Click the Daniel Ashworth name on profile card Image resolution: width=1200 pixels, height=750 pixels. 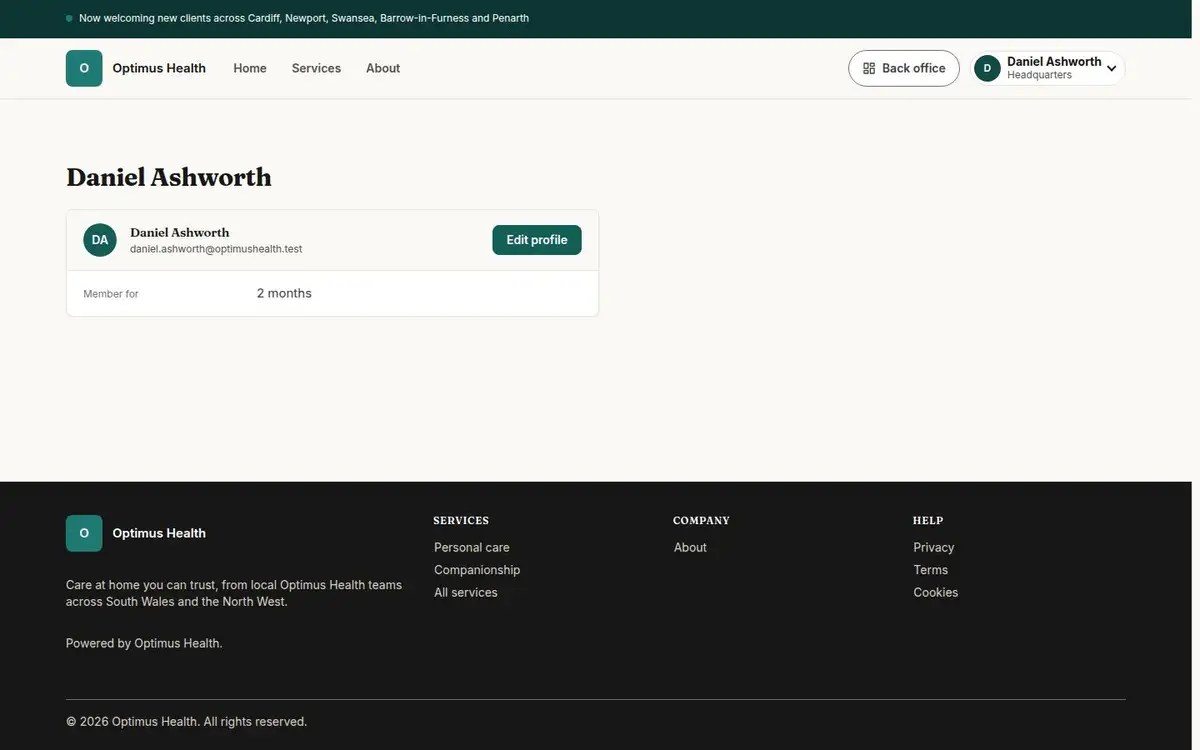[x=180, y=232]
